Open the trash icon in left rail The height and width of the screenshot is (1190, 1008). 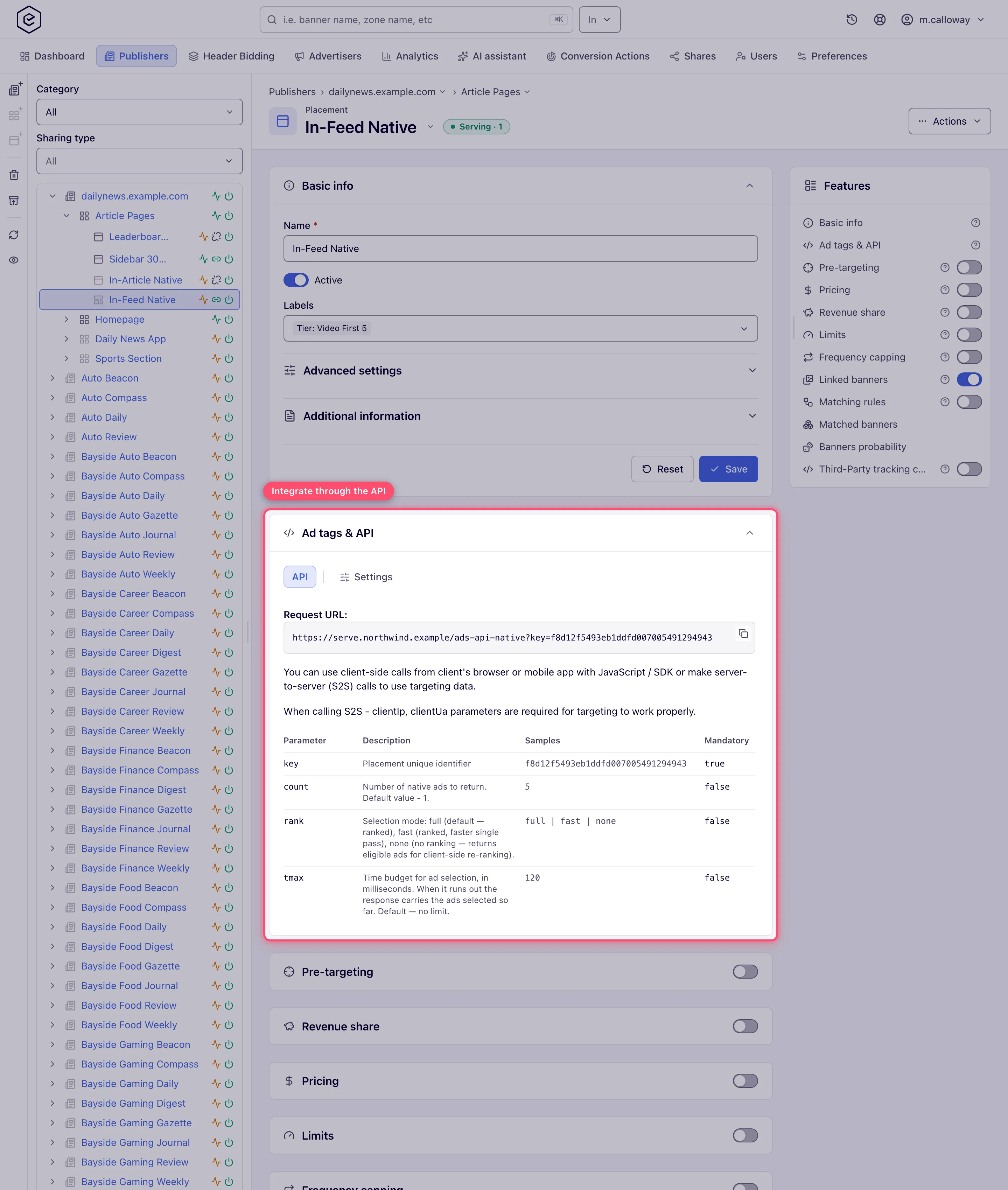point(14,175)
